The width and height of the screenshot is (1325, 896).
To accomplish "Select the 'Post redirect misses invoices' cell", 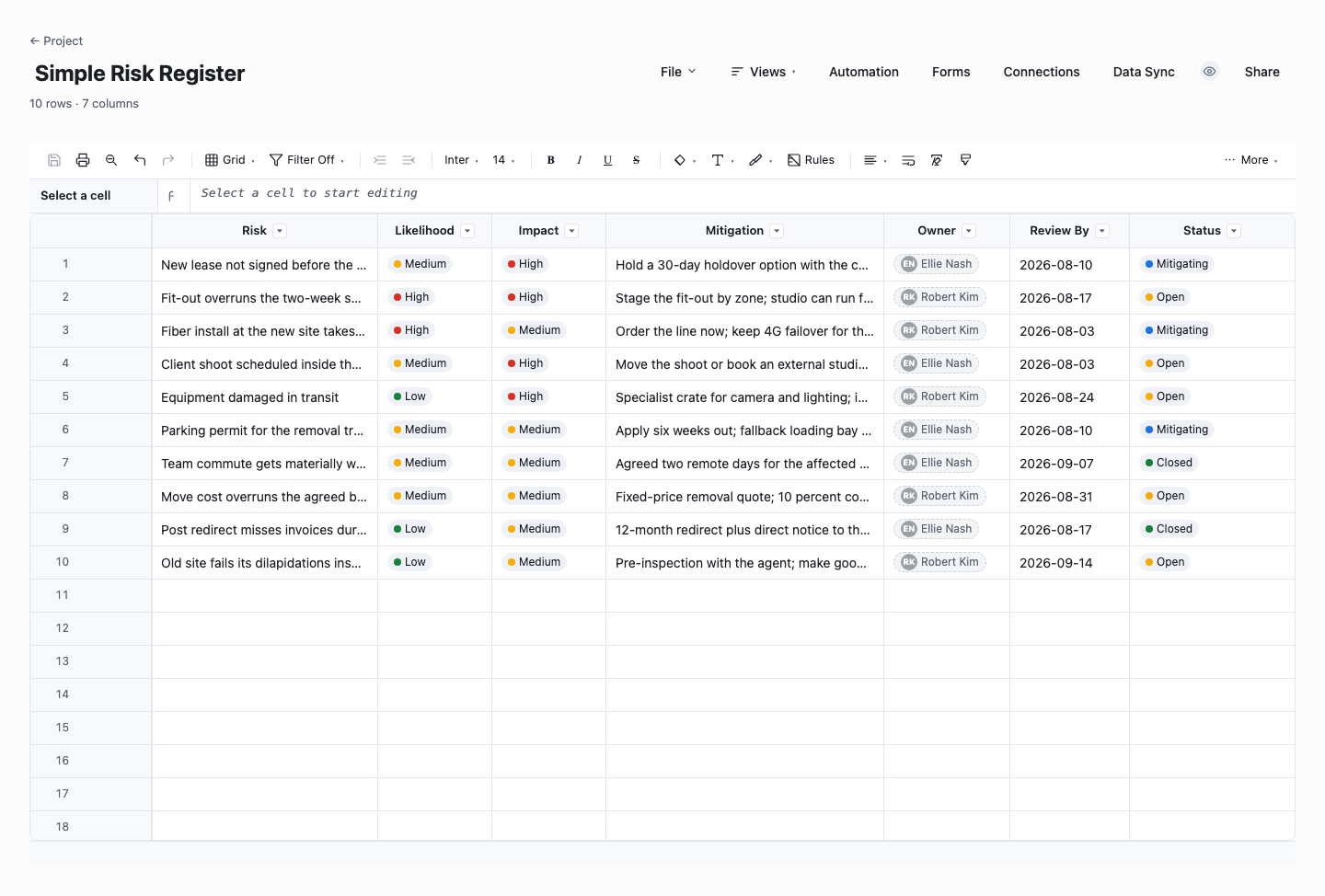I will pyautogui.click(x=265, y=530).
